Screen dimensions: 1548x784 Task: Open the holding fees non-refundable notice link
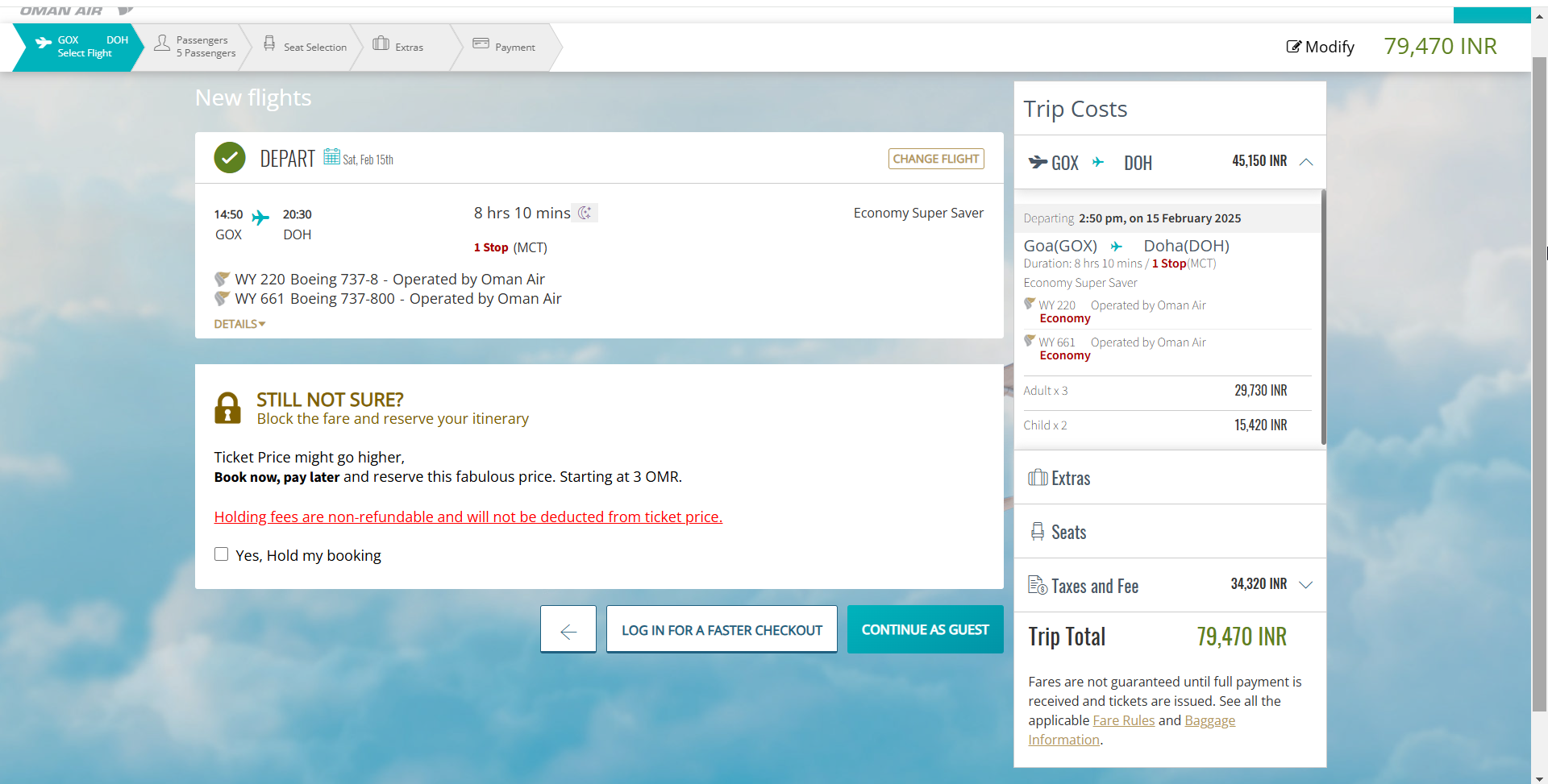pos(468,516)
